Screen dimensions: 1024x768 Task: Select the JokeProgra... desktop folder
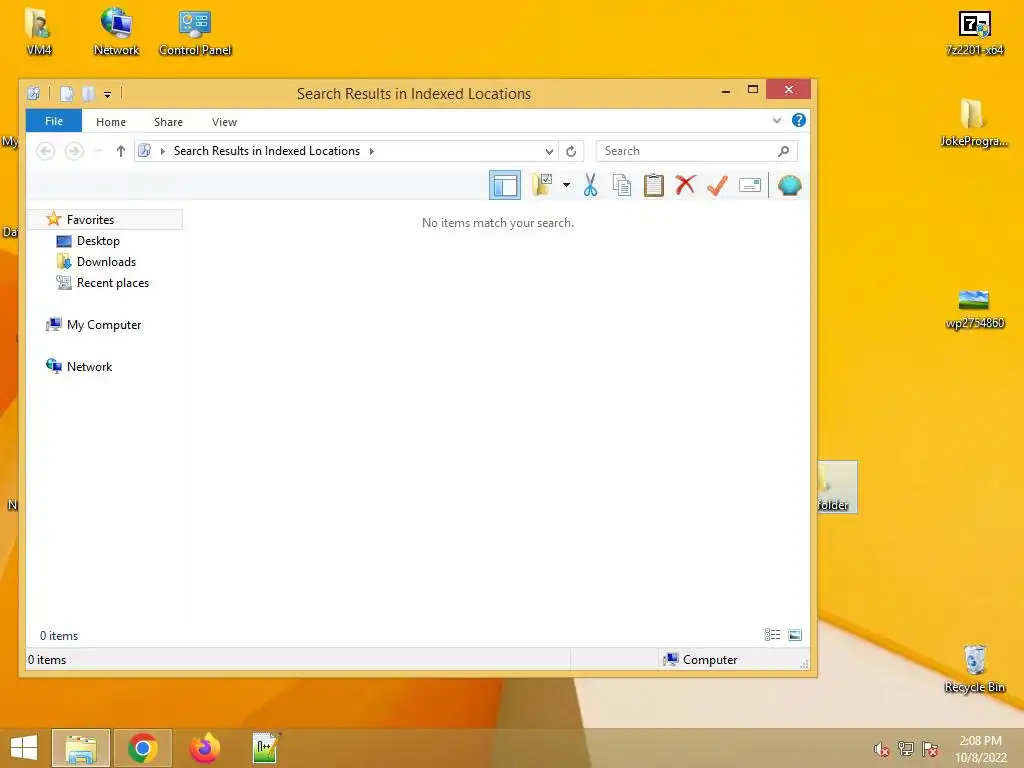point(974,123)
